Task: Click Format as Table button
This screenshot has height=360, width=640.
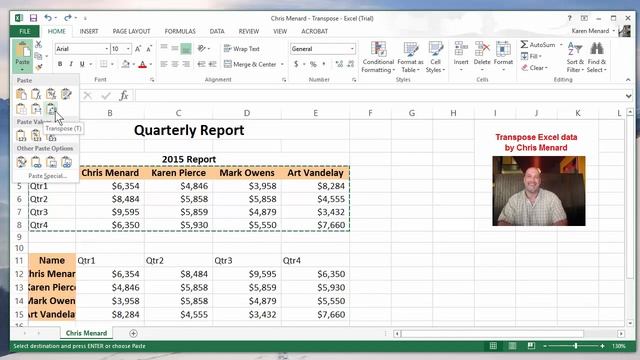Action: tap(410, 57)
